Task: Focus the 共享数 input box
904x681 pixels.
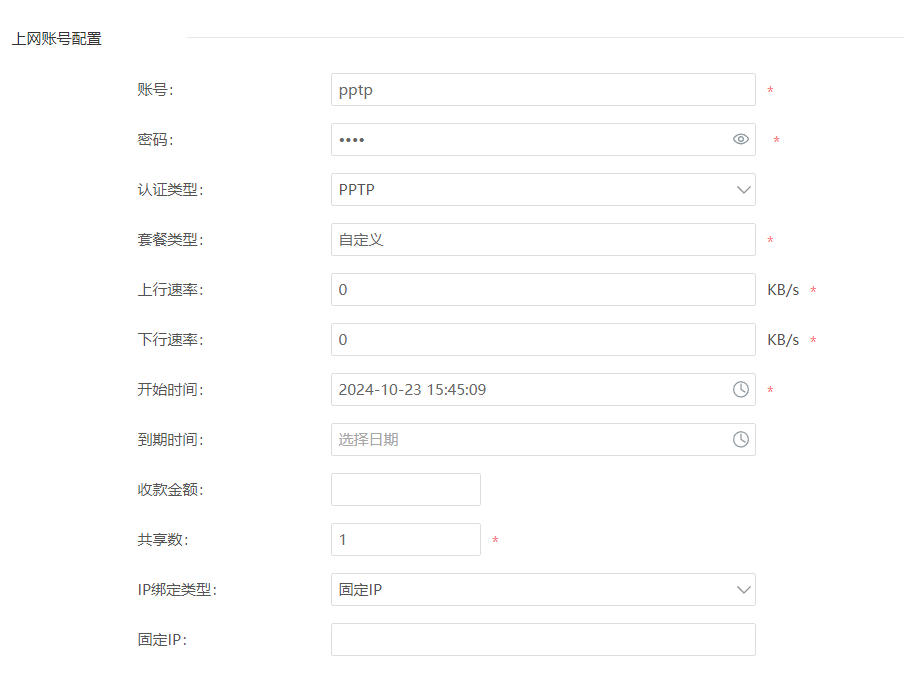Action: click(406, 540)
